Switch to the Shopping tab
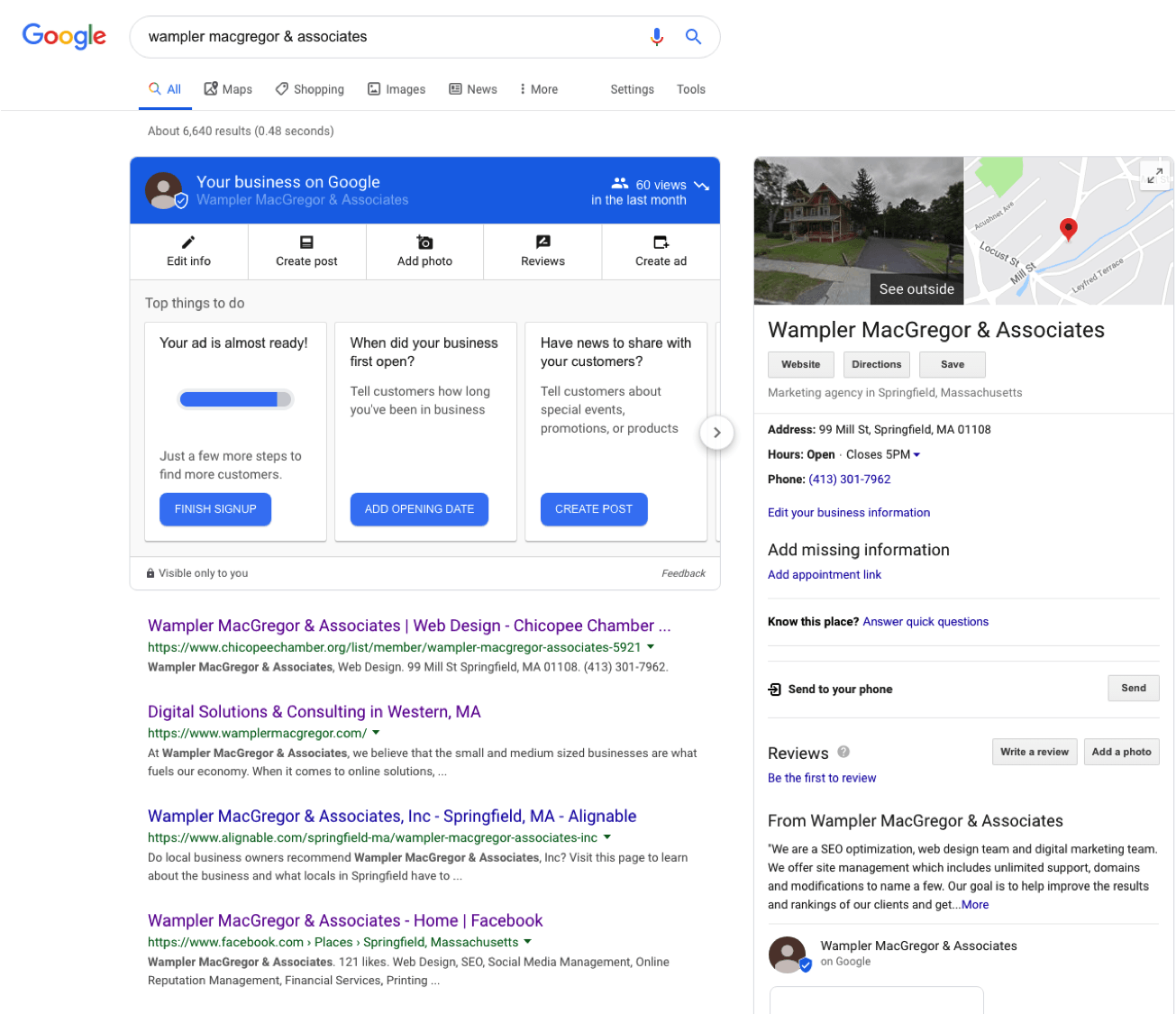This screenshot has height=1014, width=1176. click(x=310, y=89)
